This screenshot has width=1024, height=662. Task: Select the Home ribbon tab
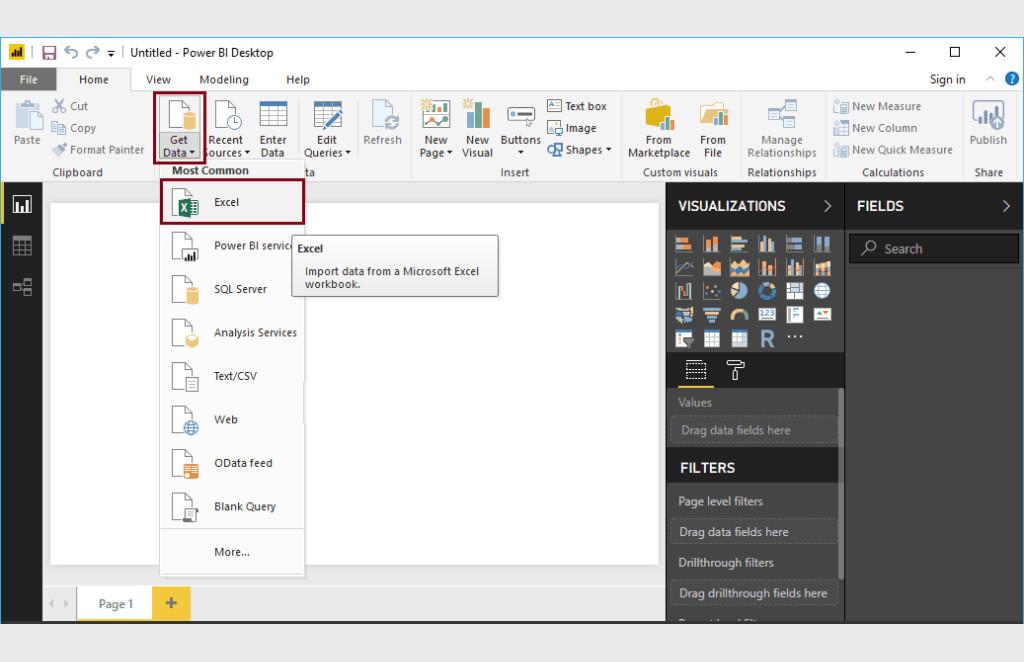click(93, 80)
